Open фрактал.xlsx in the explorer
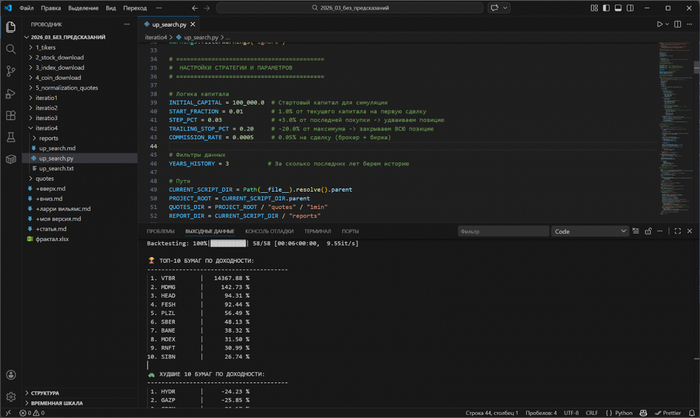This screenshot has width=700, height=418. (x=52, y=239)
